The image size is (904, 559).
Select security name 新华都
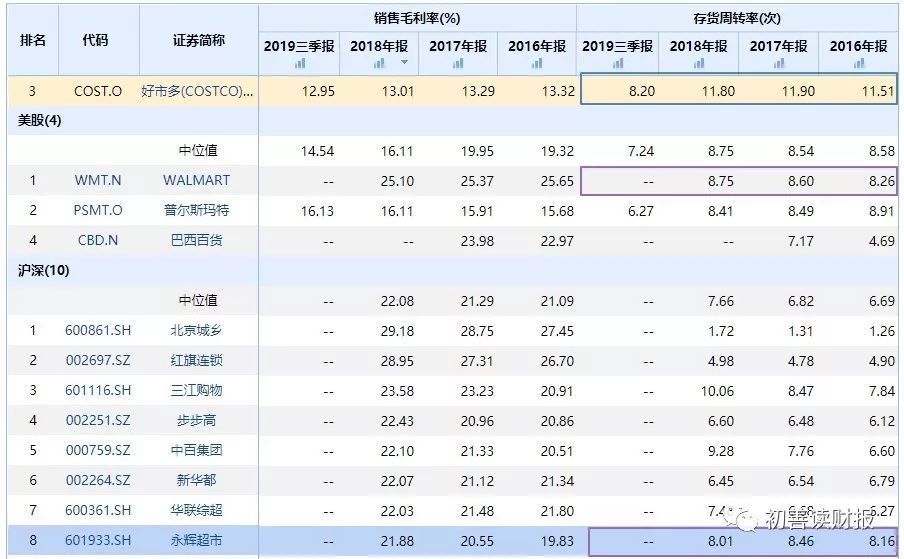pos(197,480)
